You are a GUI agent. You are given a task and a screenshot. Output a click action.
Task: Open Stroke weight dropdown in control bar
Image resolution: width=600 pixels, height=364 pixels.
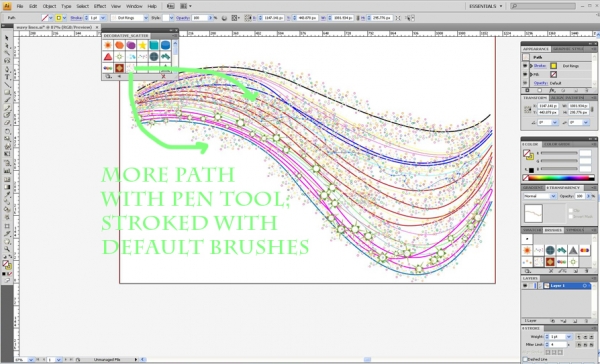103,18
